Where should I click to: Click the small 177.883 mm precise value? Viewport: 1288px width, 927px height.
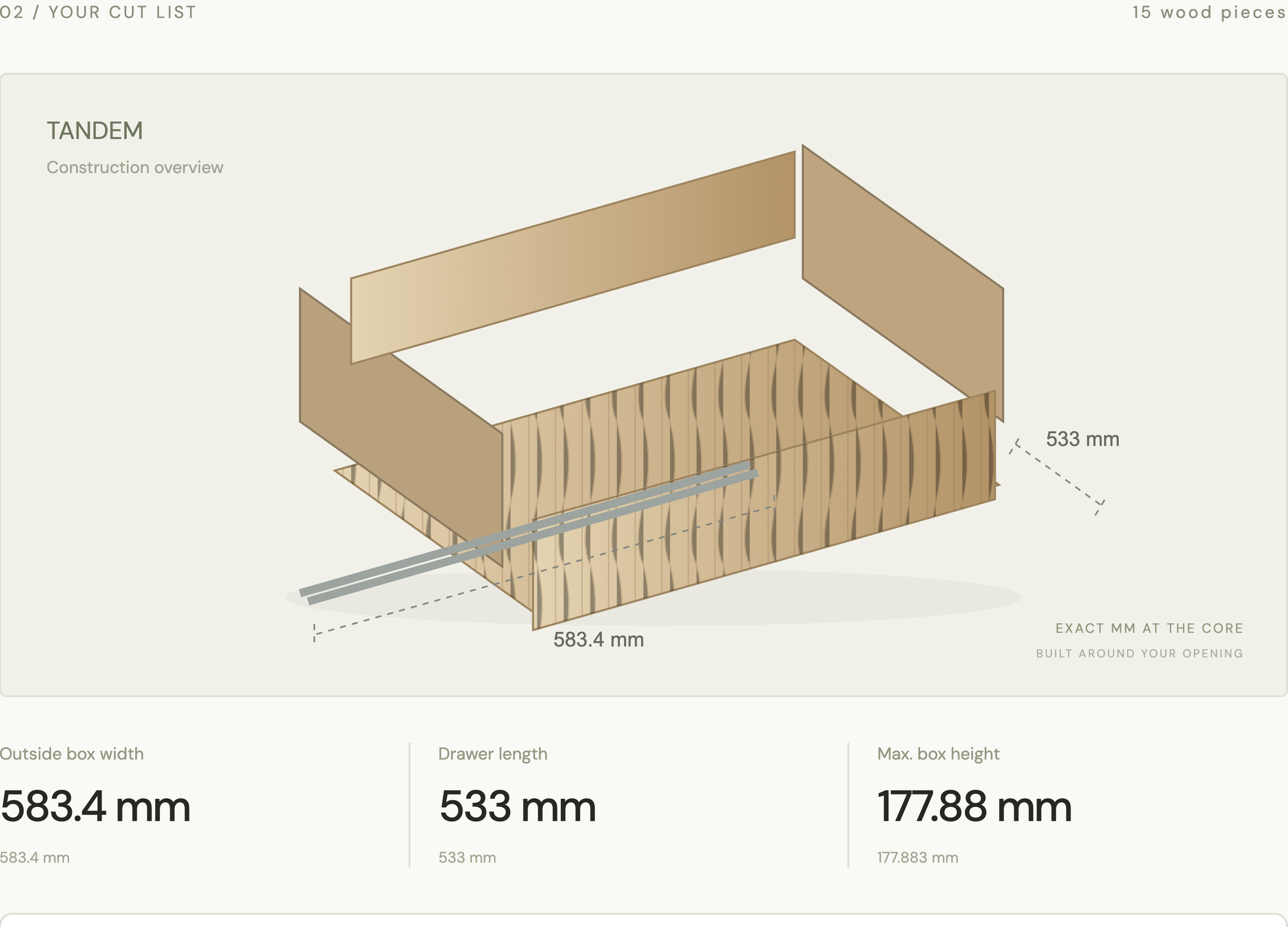click(918, 858)
